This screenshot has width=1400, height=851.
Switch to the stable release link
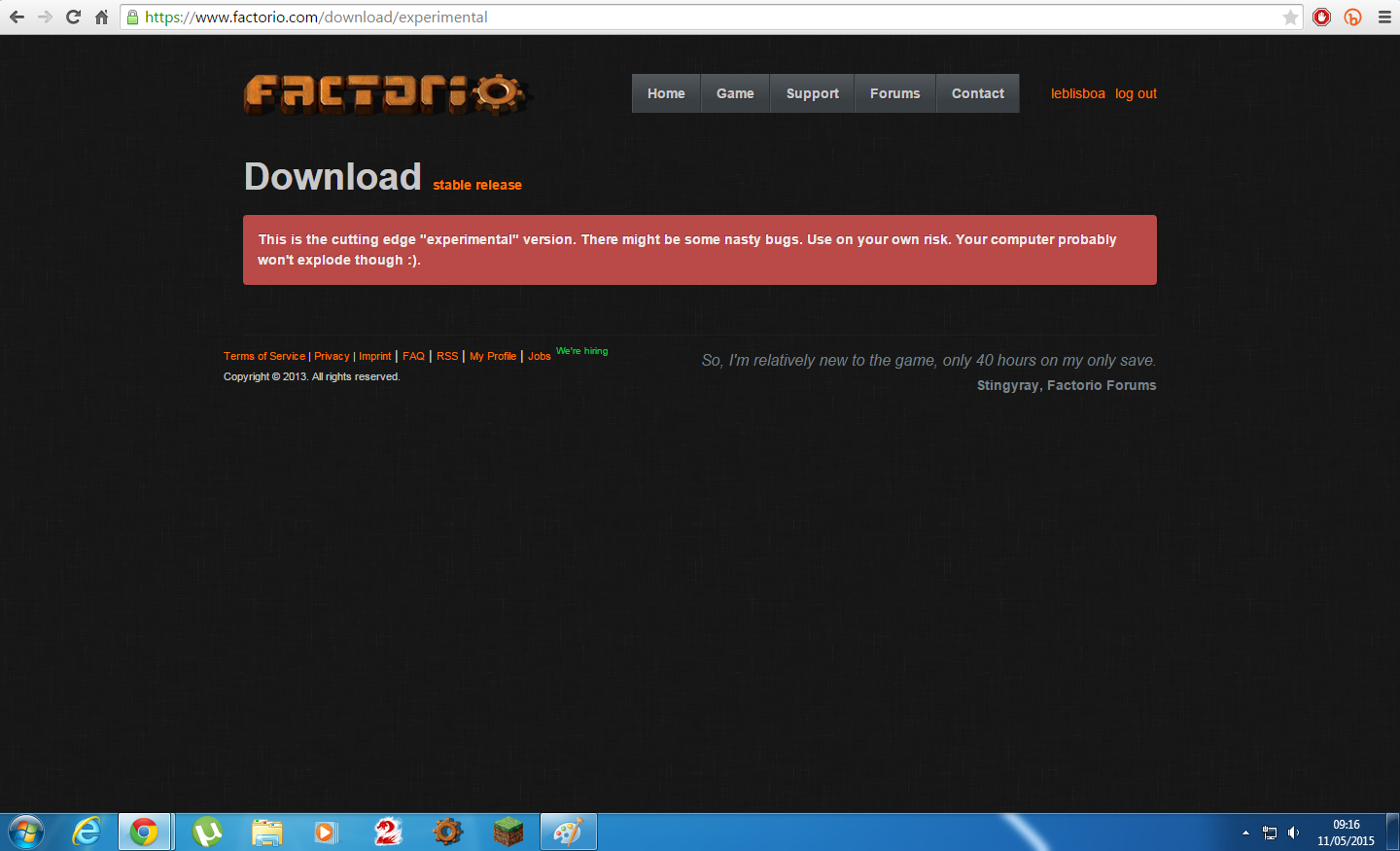click(477, 185)
